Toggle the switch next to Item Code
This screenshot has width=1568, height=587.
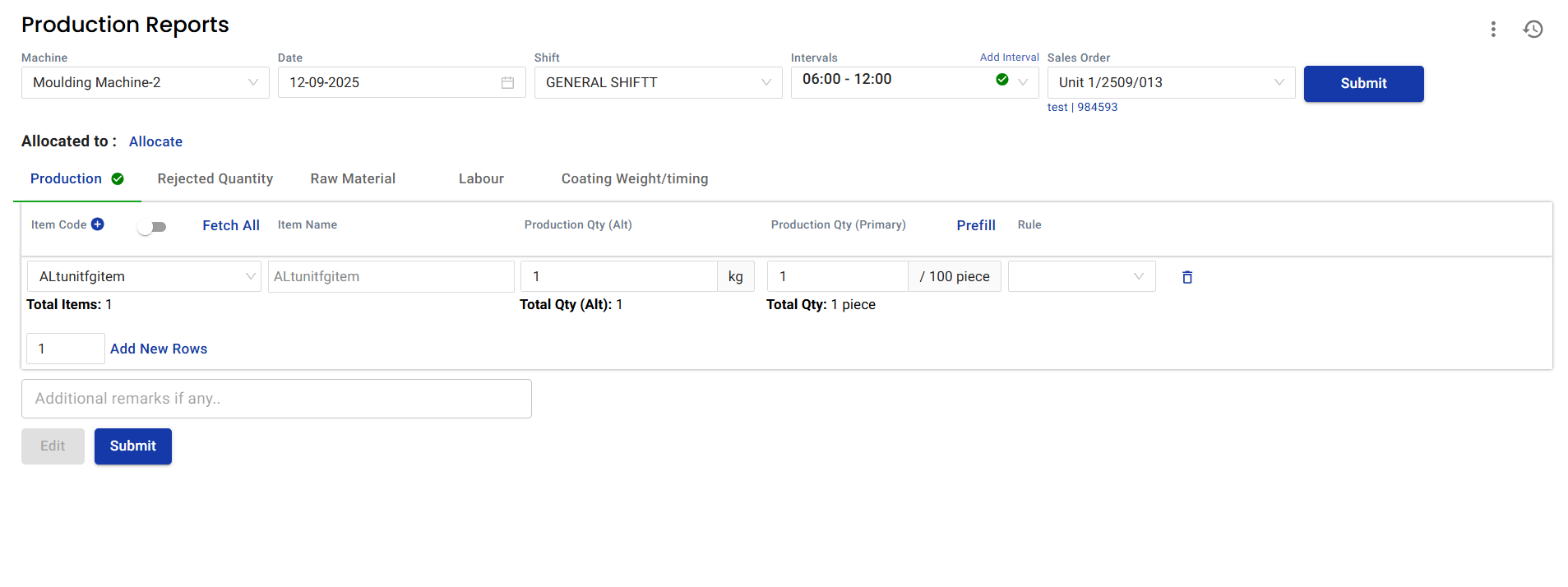pos(152,227)
